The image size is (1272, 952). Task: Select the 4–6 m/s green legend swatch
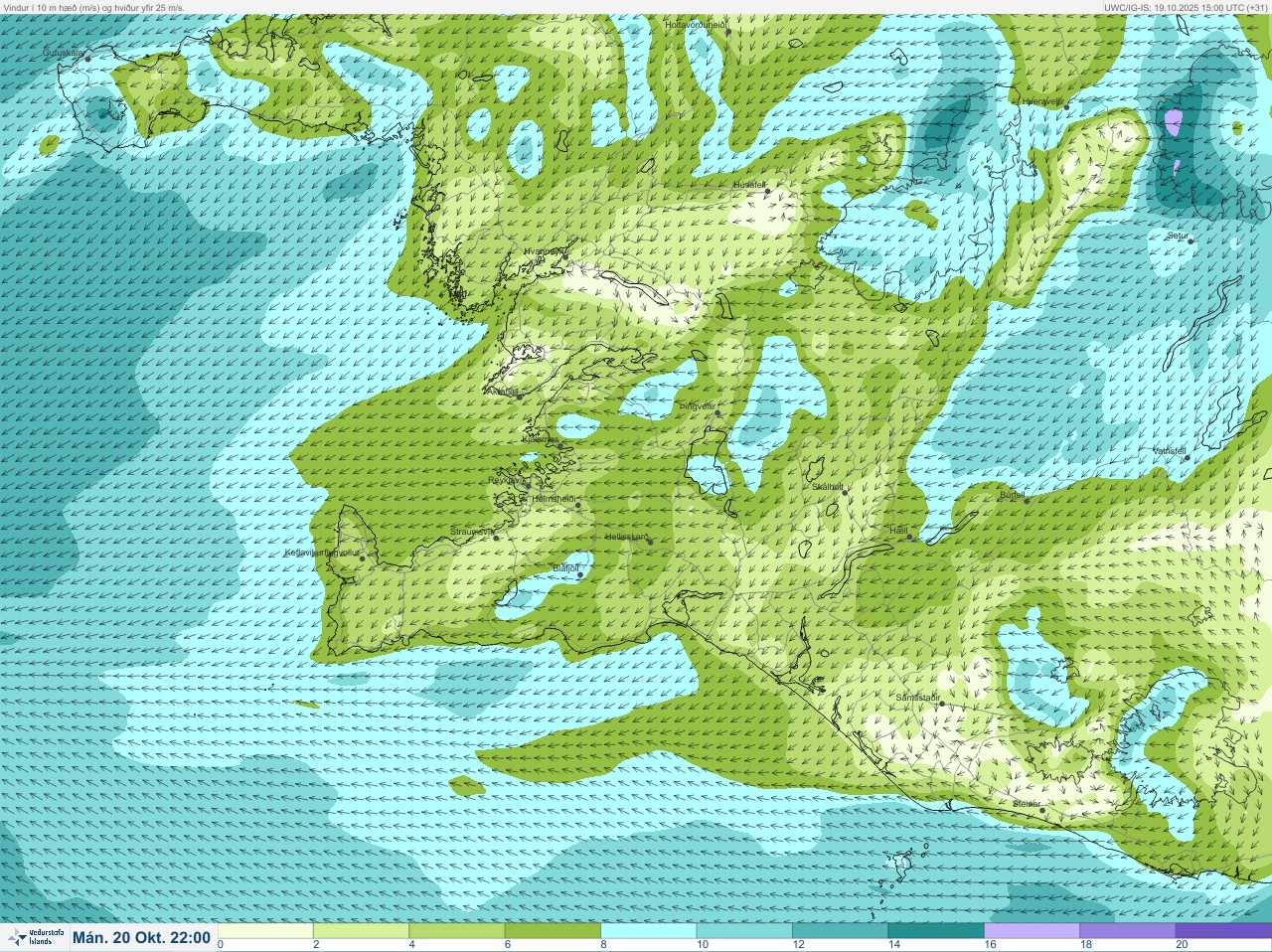point(457,931)
